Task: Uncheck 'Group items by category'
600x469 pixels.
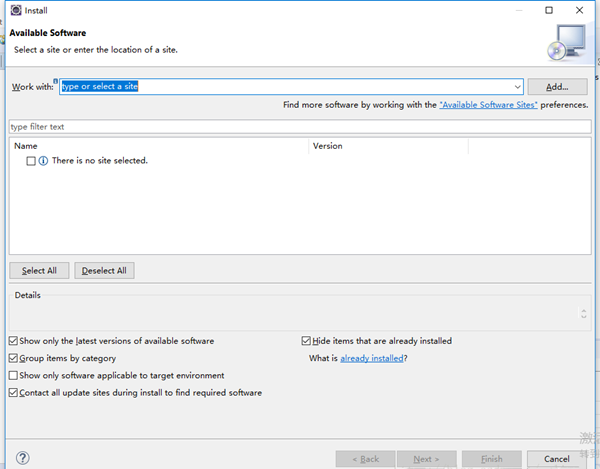Action: (13, 358)
